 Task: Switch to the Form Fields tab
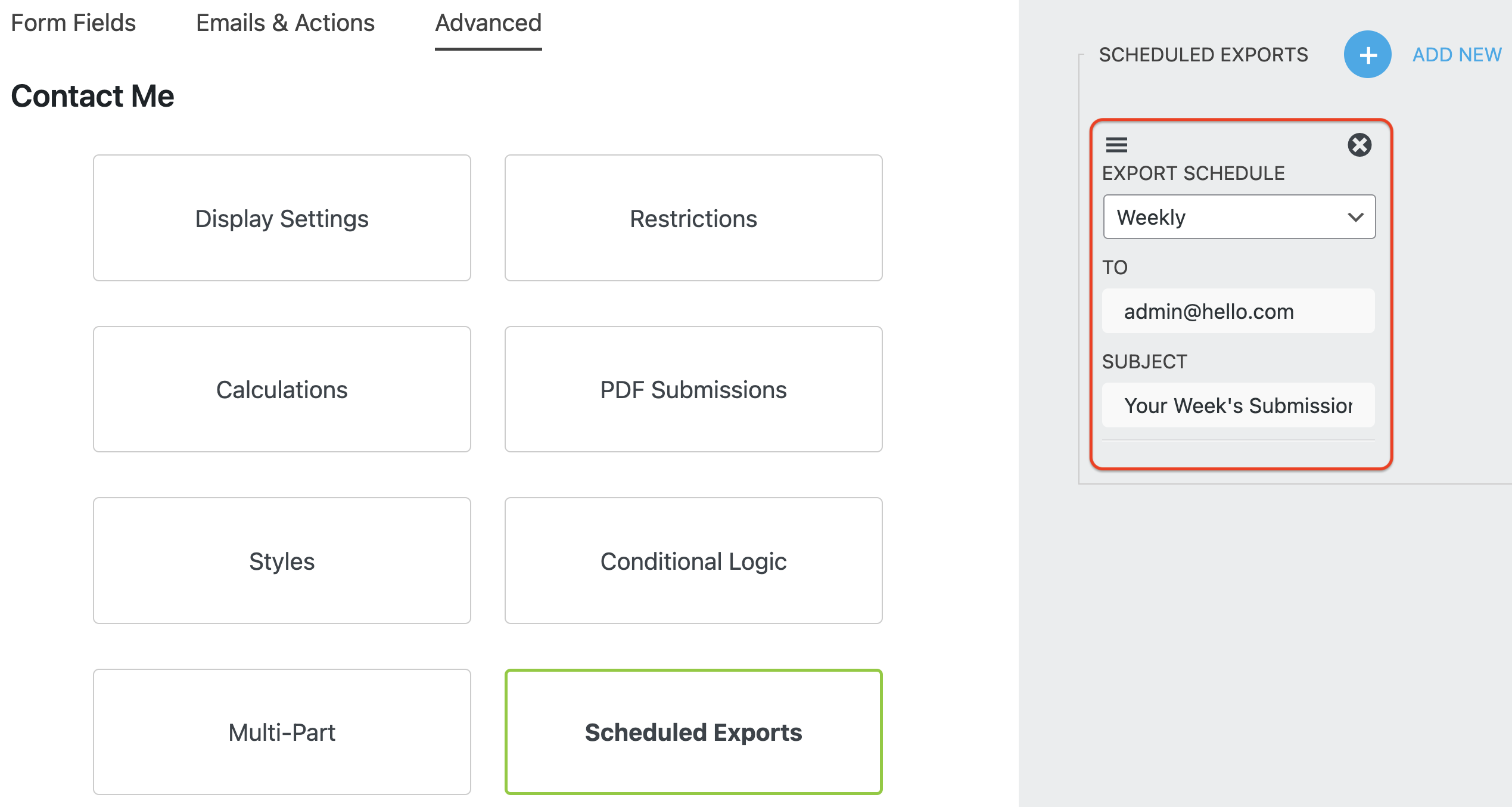point(73,23)
